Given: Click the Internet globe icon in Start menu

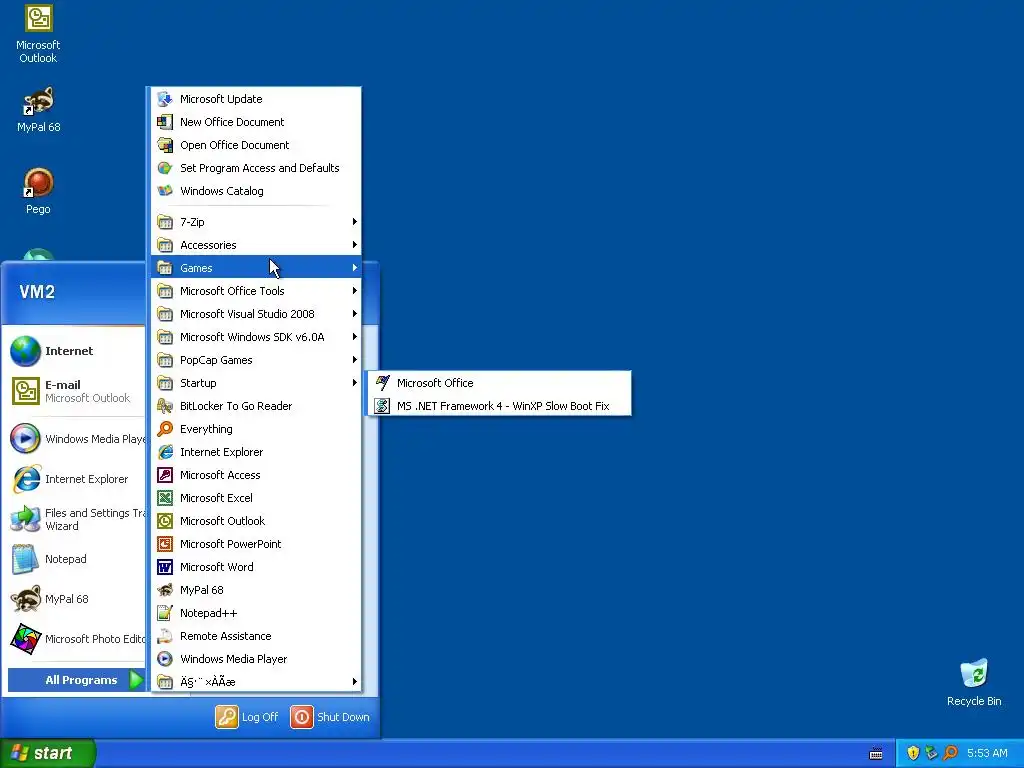Looking at the screenshot, I should click(25, 351).
